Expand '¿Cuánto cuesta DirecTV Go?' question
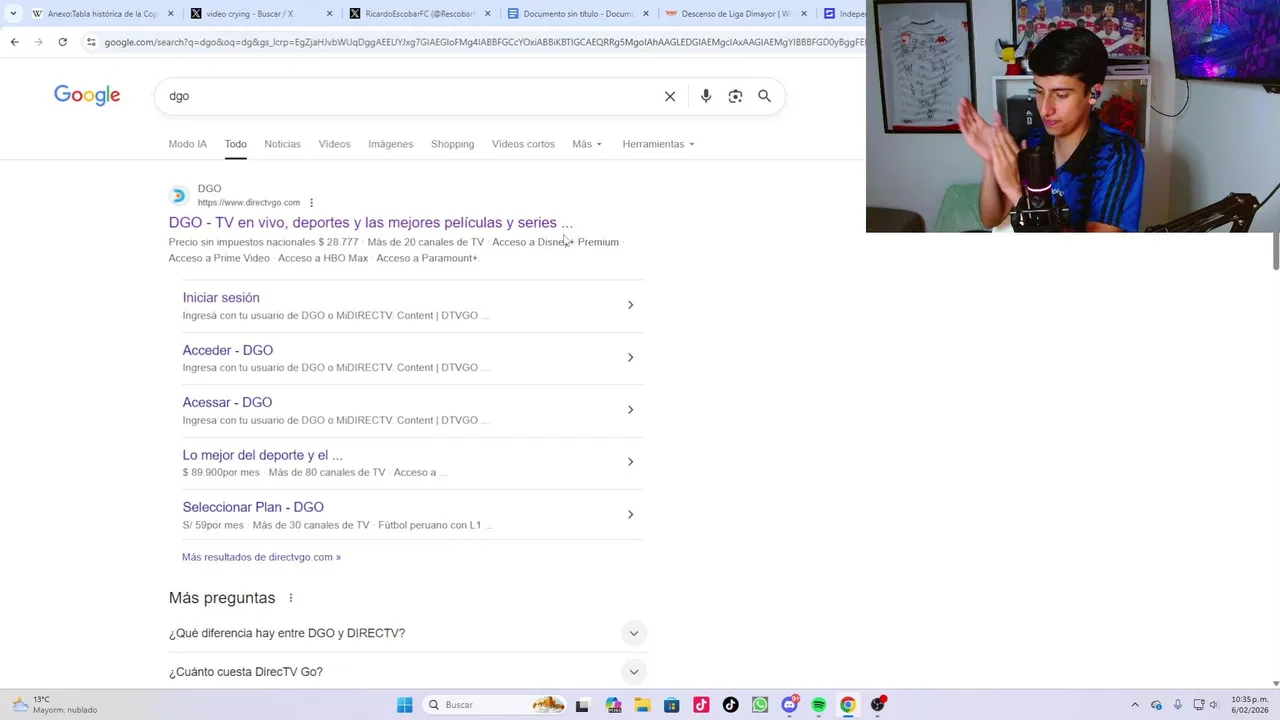Image resolution: width=1280 pixels, height=720 pixels. click(x=408, y=671)
